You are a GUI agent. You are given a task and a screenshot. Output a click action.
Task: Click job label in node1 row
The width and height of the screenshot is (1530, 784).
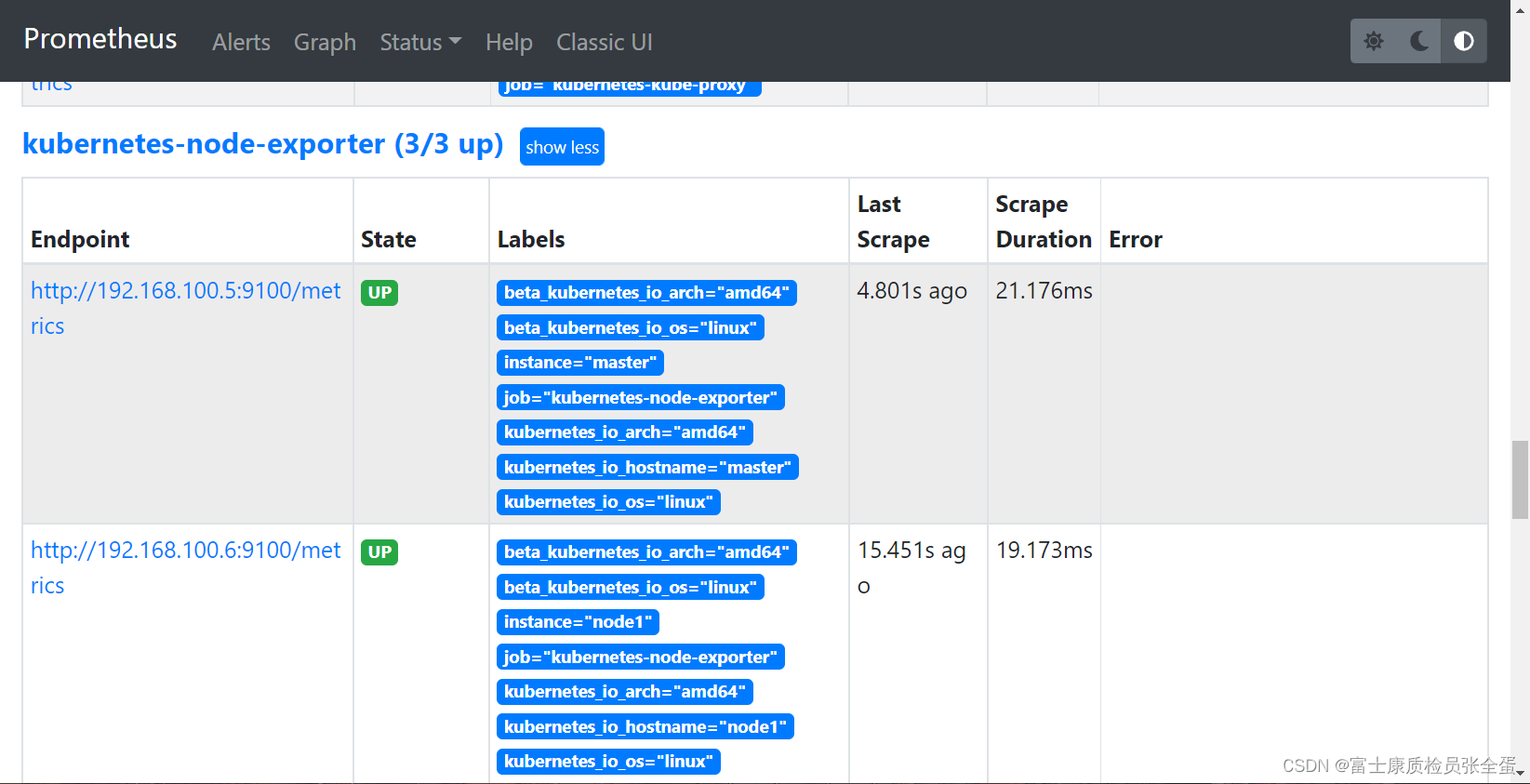641,657
